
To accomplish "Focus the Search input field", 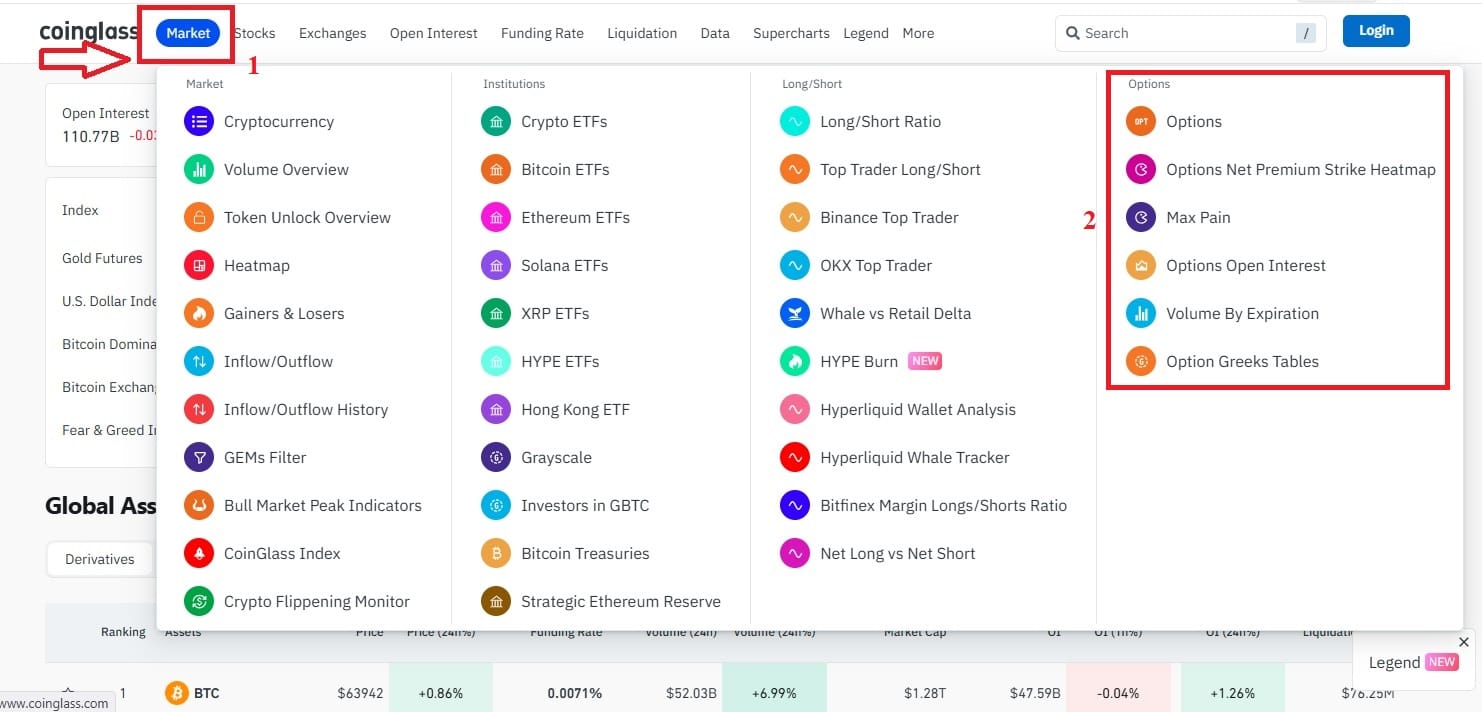I will (1190, 33).
